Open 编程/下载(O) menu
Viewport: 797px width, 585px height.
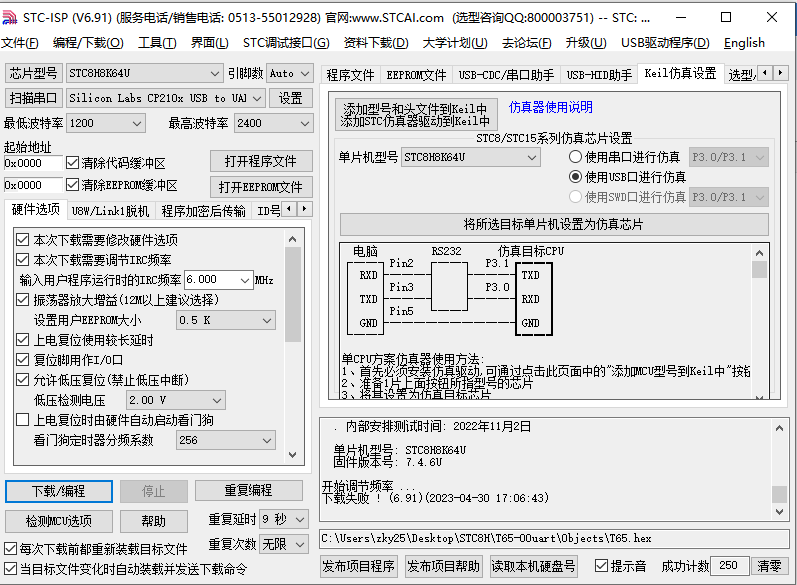click(88, 43)
